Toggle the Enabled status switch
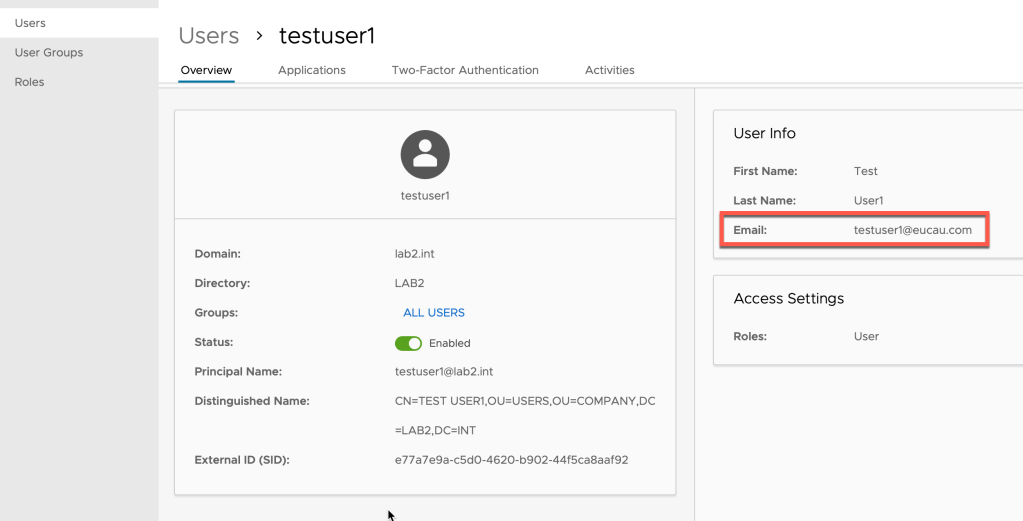This screenshot has width=1023, height=521. [409, 343]
